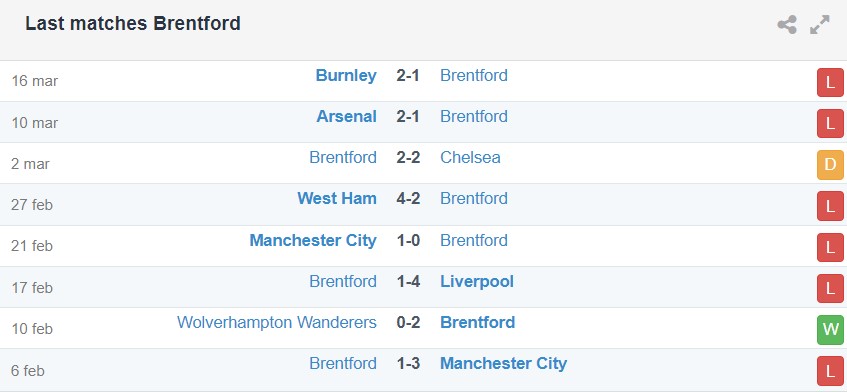The width and height of the screenshot is (847, 392).
Task: Open the Chelsea team link
Action: 470,157
